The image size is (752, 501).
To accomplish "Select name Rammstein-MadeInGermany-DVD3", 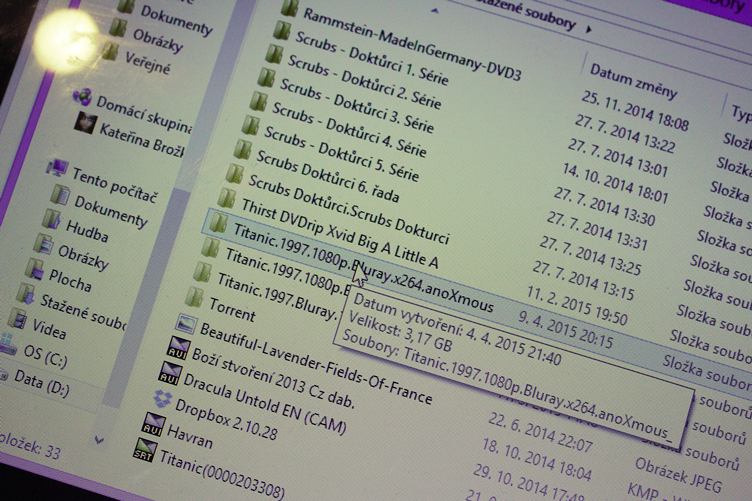I will [x=412, y=45].
